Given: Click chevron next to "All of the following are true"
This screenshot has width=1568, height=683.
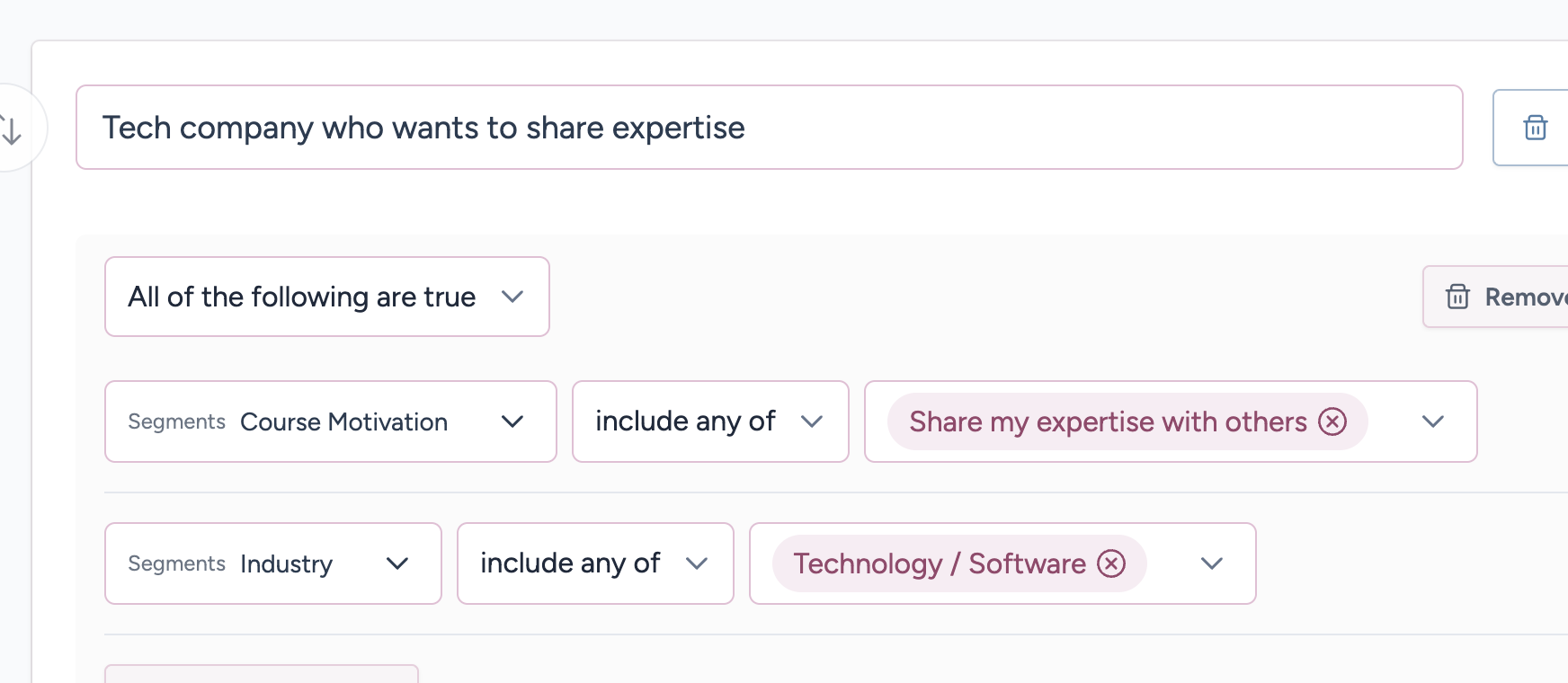Looking at the screenshot, I should point(512,297).
